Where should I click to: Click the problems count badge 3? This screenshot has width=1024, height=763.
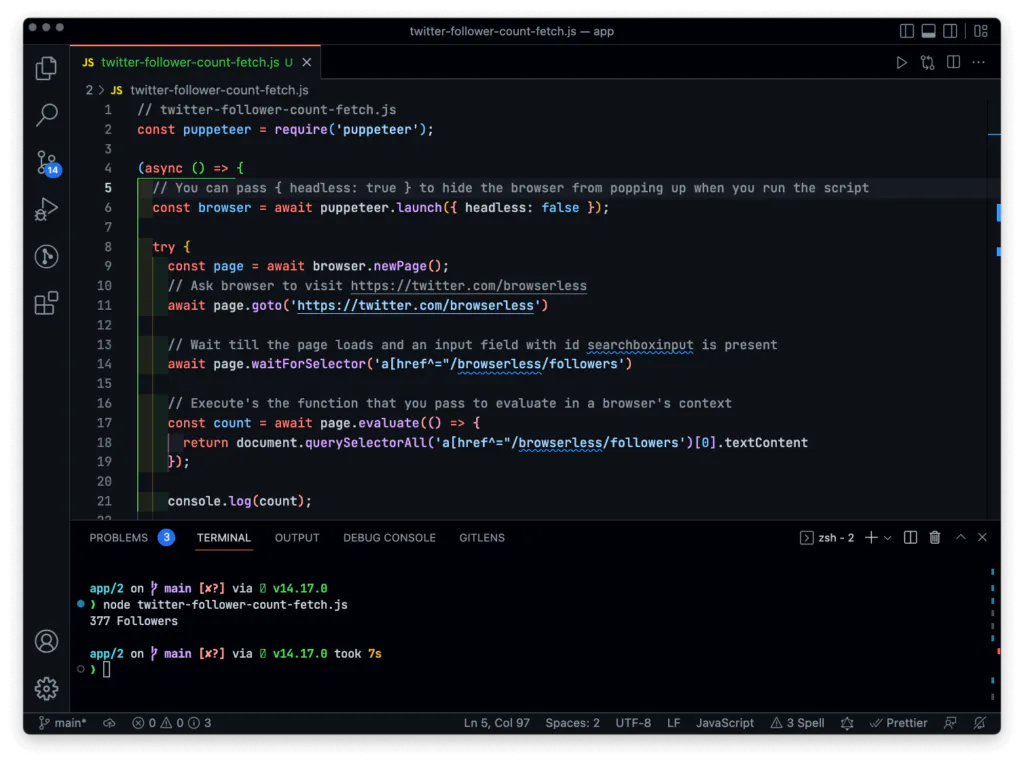pos(167,537)
